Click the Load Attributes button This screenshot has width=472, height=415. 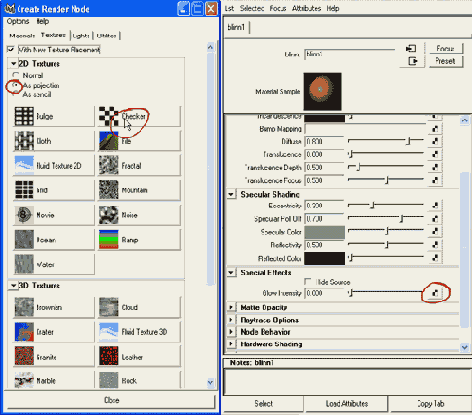(x=347, y=404)
